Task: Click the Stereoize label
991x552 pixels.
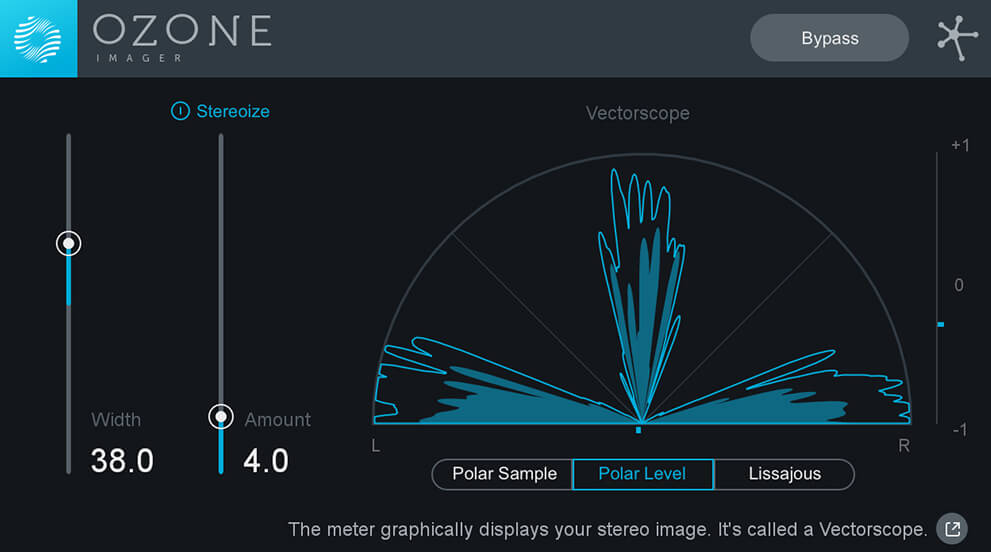Action: [233, 111]
